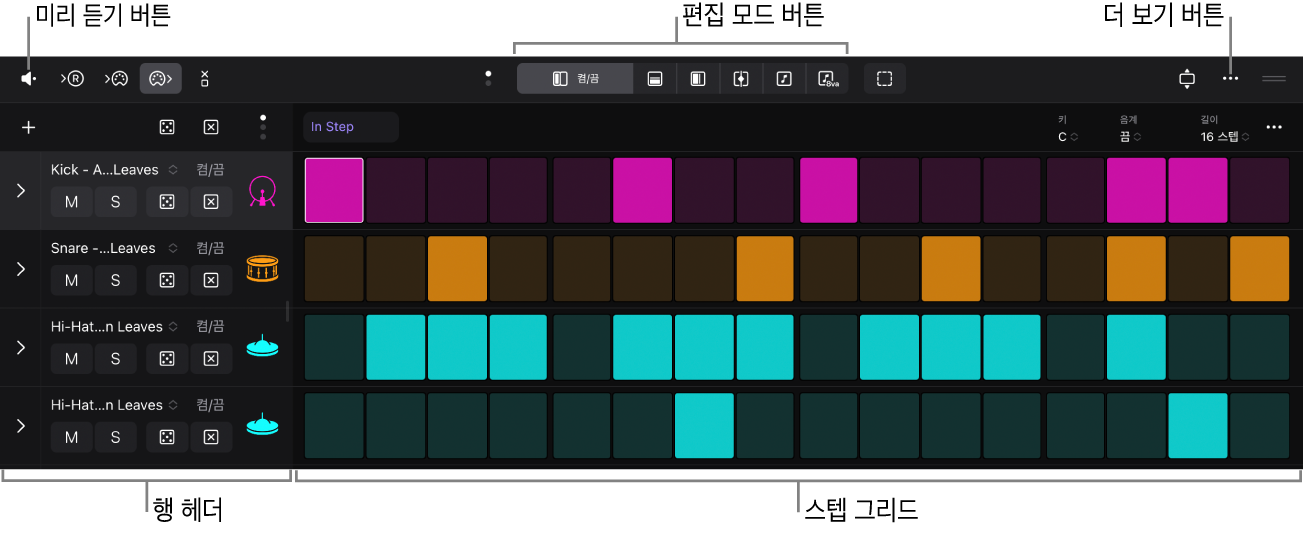Click the X-over-square icon in the top toolbar
Image resolution: width=1303 pixels, height=537 pixels.
point(204,78)
